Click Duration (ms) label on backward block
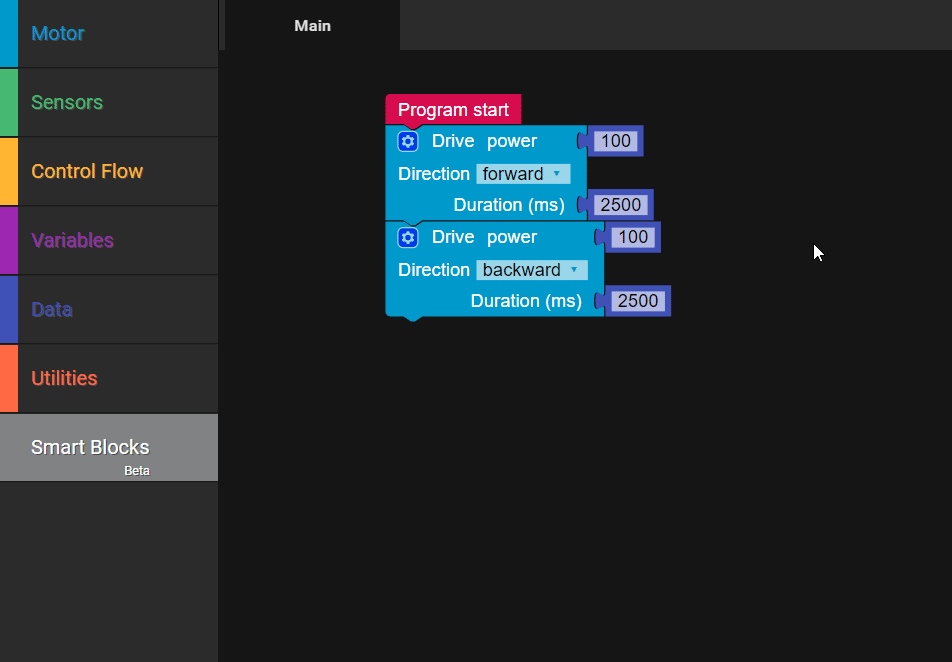952x662 pixels. (x=526, y=301)
